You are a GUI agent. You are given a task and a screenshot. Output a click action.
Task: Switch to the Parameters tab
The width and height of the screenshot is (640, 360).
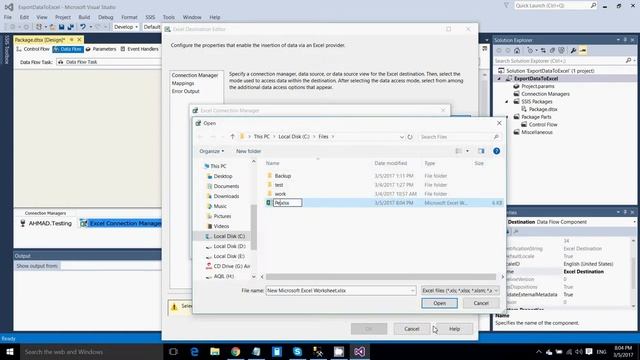[101, 49]
